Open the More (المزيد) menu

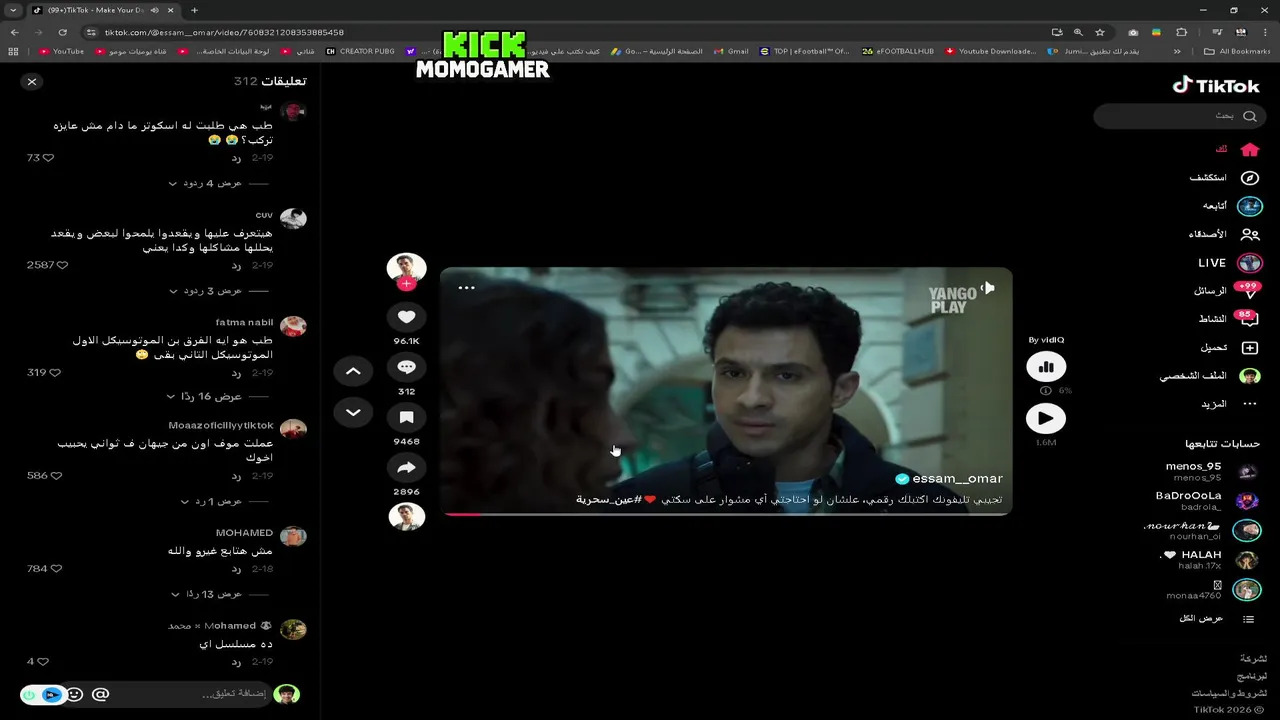(x=1228, y=404)
